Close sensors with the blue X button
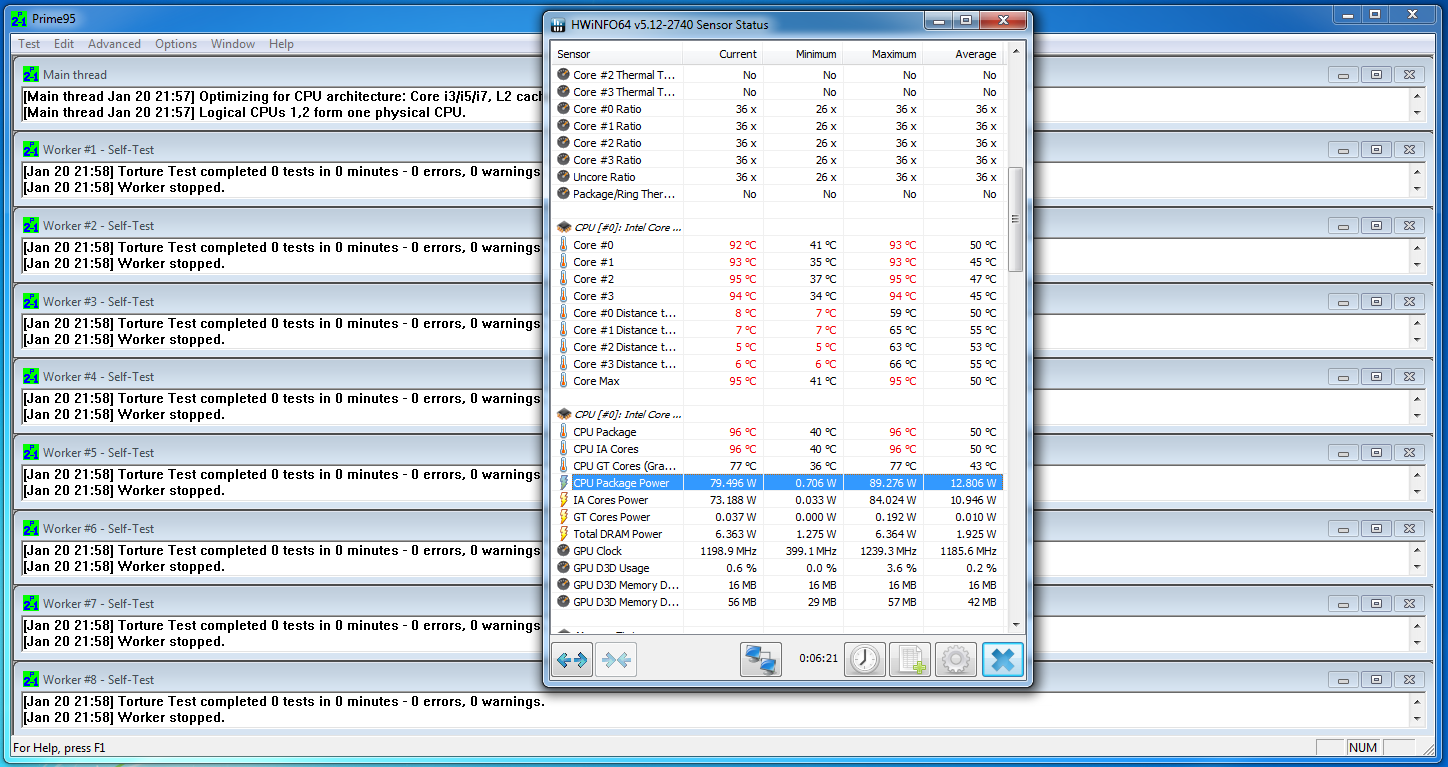 1003,660
